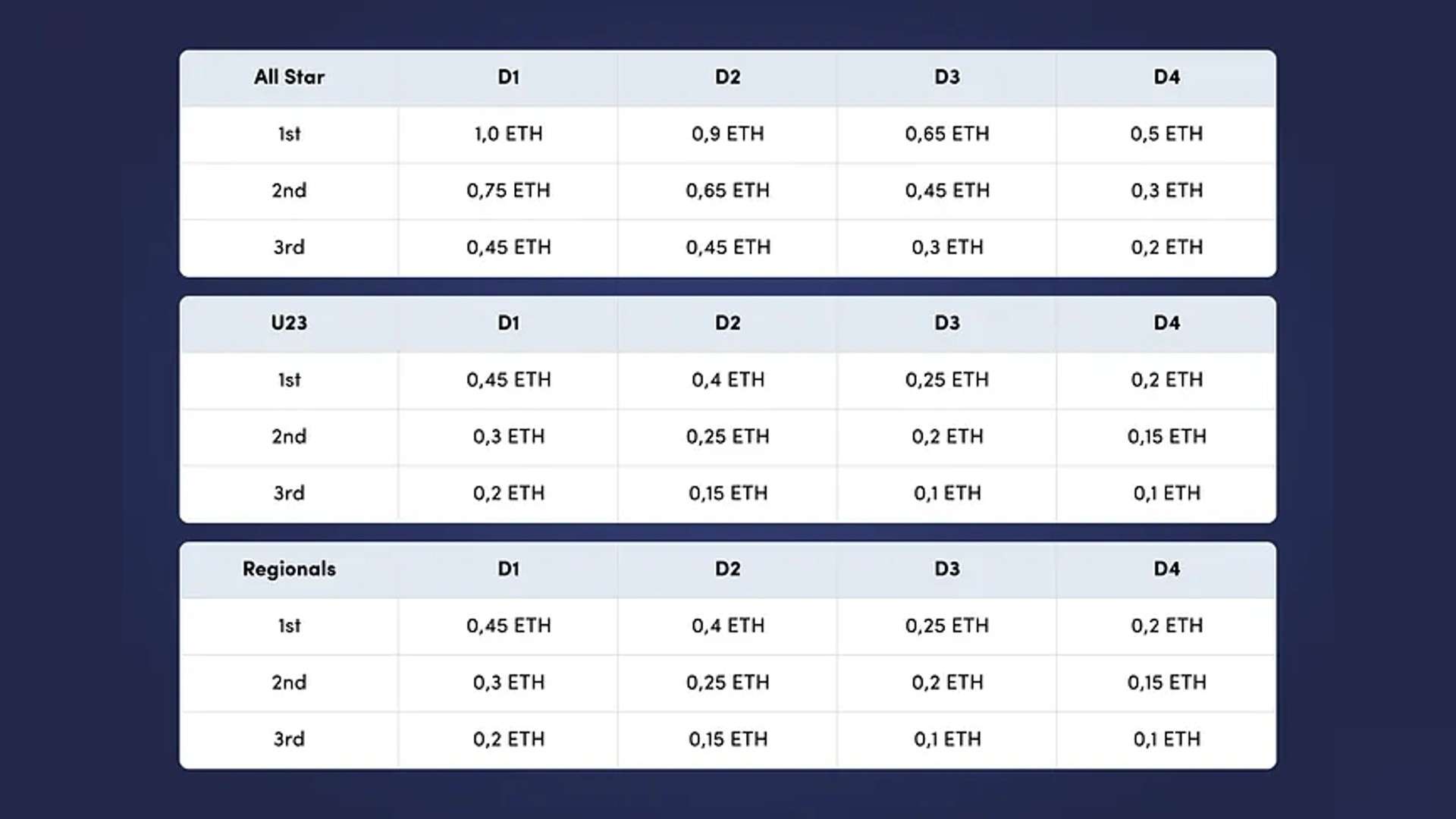Click the 3rd place row label in Regionals table
The height and width of the screenshot is (819, 1456).
tap(289, 739)
